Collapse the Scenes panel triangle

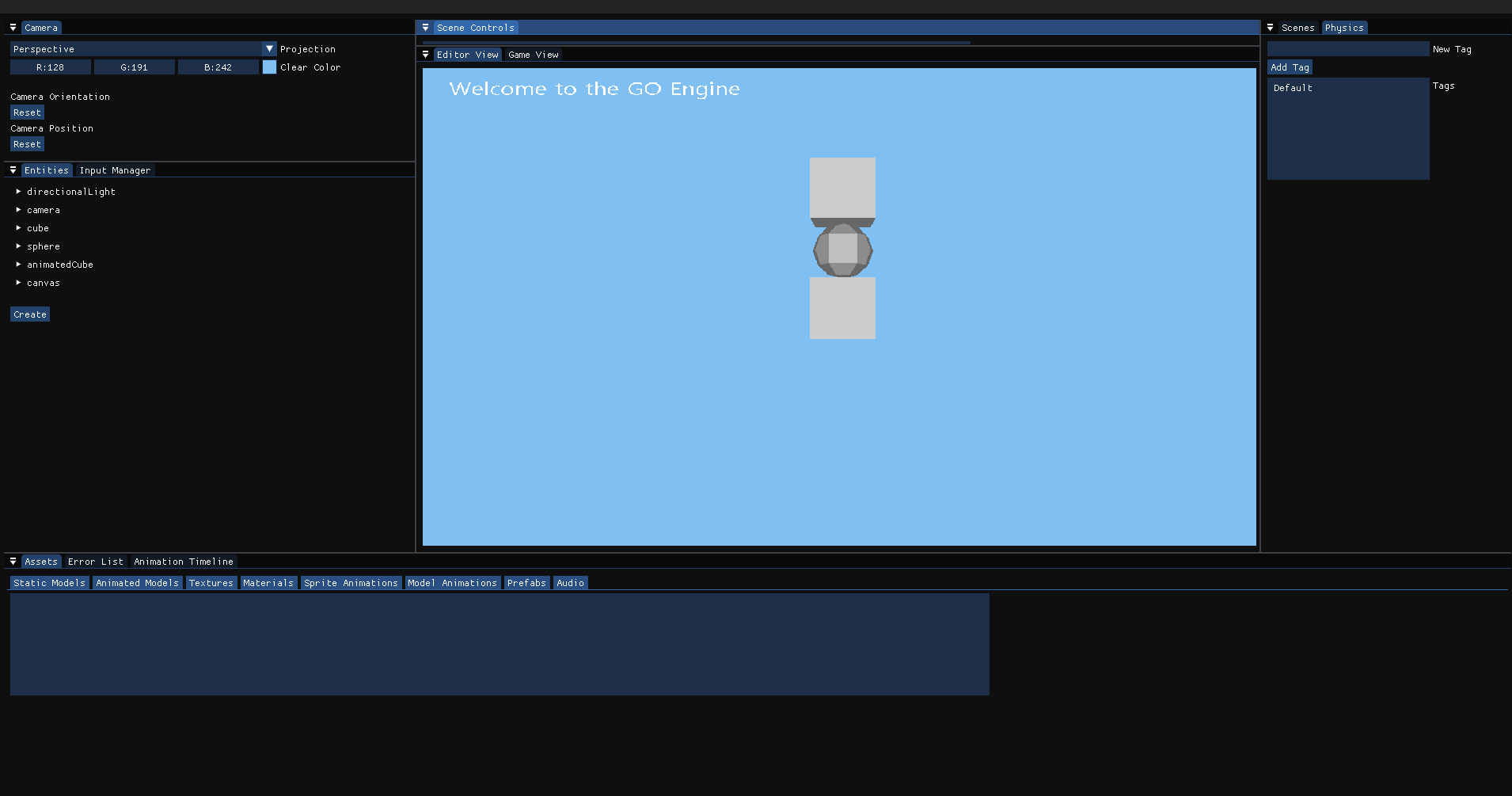pos(1270,28)
